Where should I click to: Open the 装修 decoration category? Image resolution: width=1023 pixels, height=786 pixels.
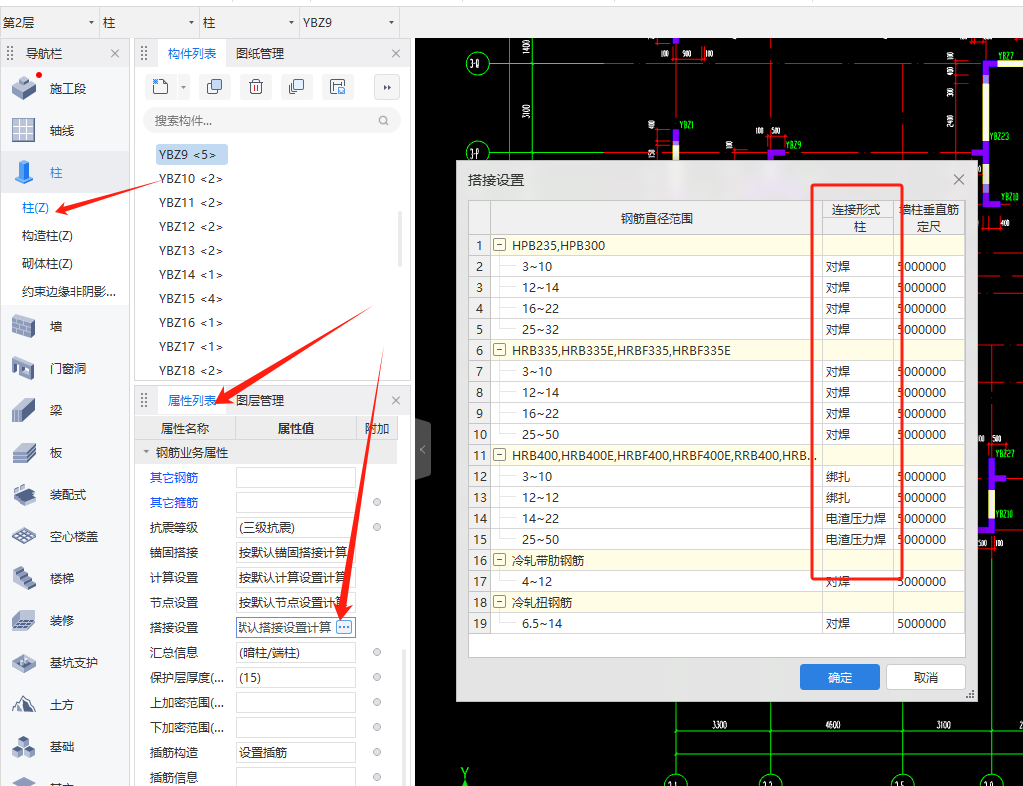[x=43, y=620]
